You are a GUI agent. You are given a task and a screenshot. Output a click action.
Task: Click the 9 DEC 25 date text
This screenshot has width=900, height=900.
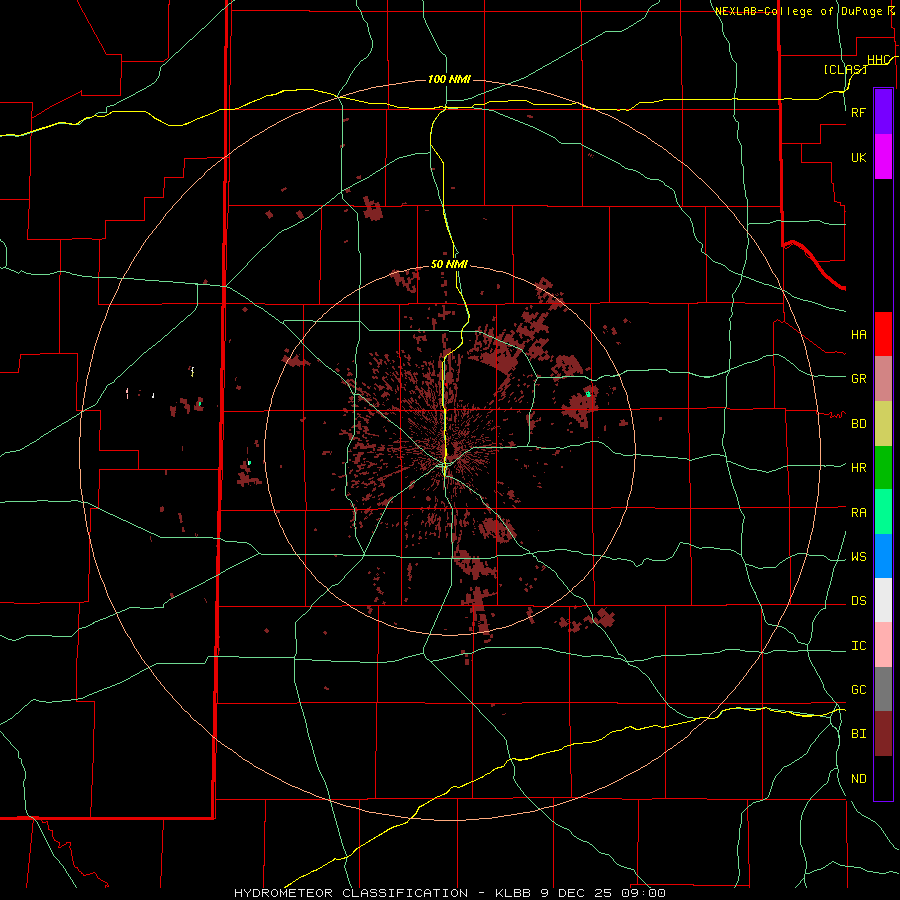pos(576,893)
